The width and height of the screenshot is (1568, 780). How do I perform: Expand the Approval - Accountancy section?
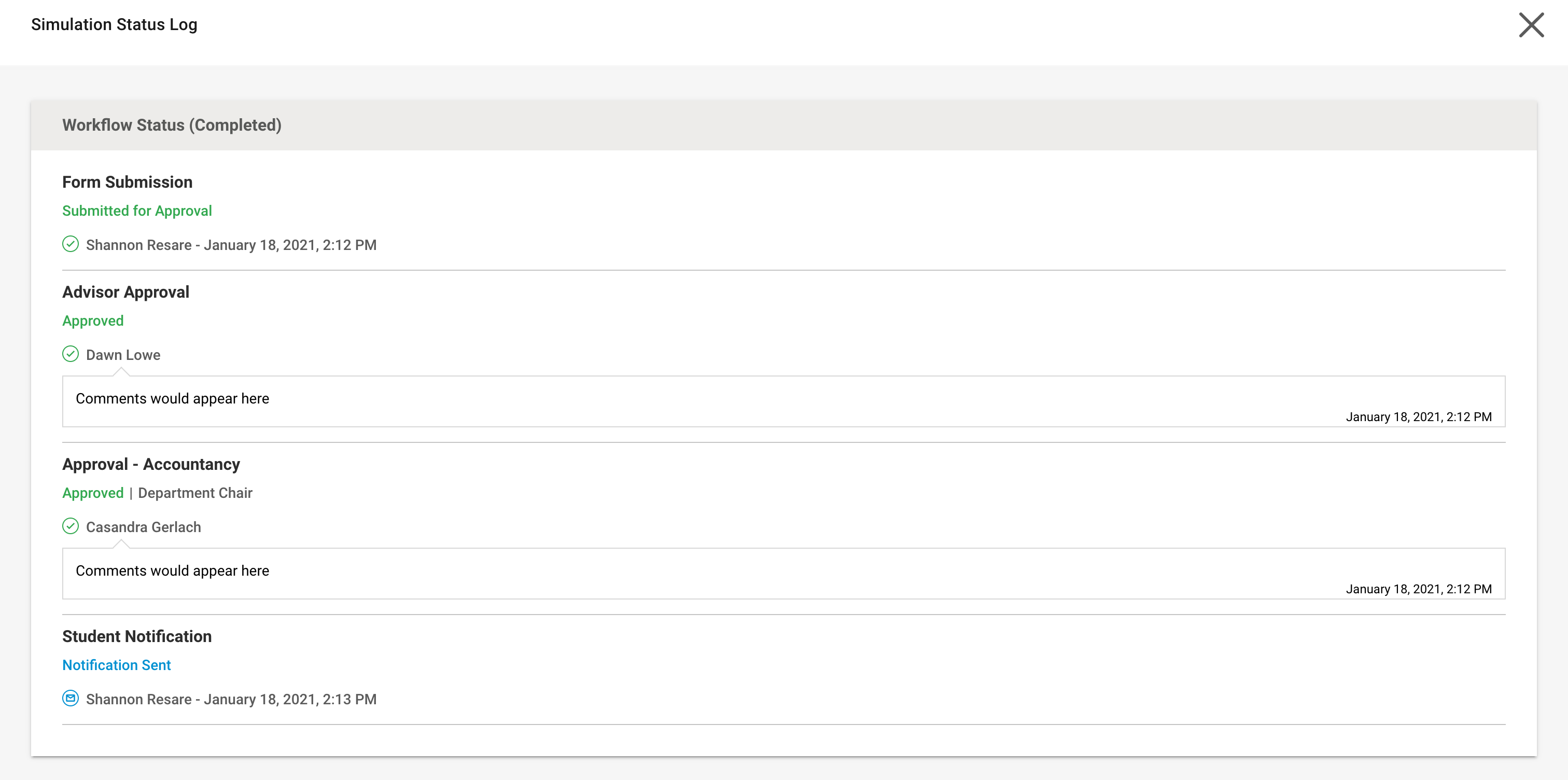pos(151,463)
